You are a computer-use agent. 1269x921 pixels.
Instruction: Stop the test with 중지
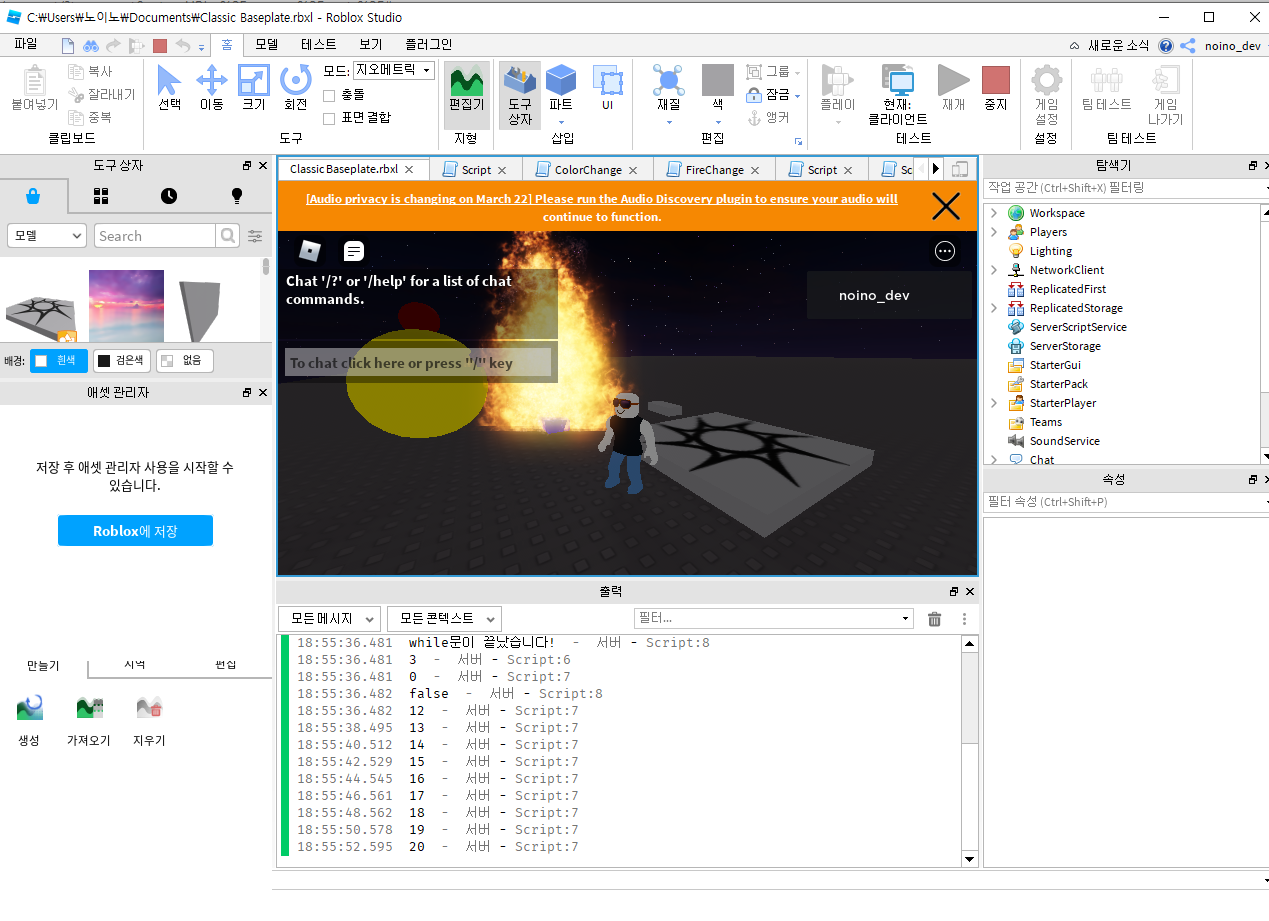coord(995,88)
